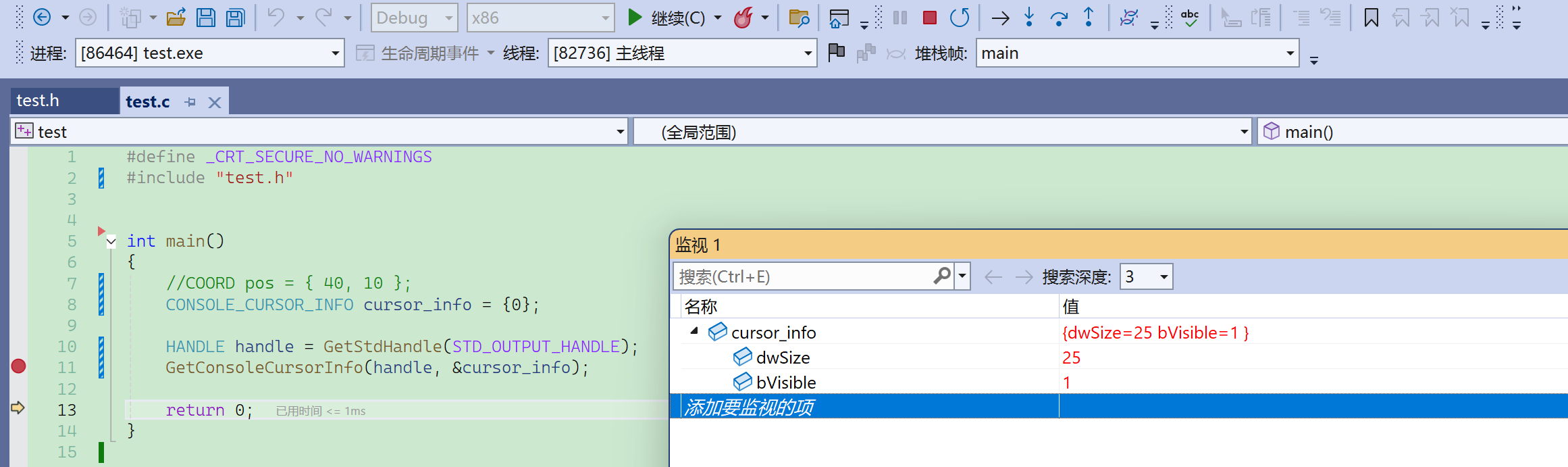The width and height of the screenshot is (1568, 467).
Task: Toggle bookmark with the bookmark icon
Action: pos(1371,18)
